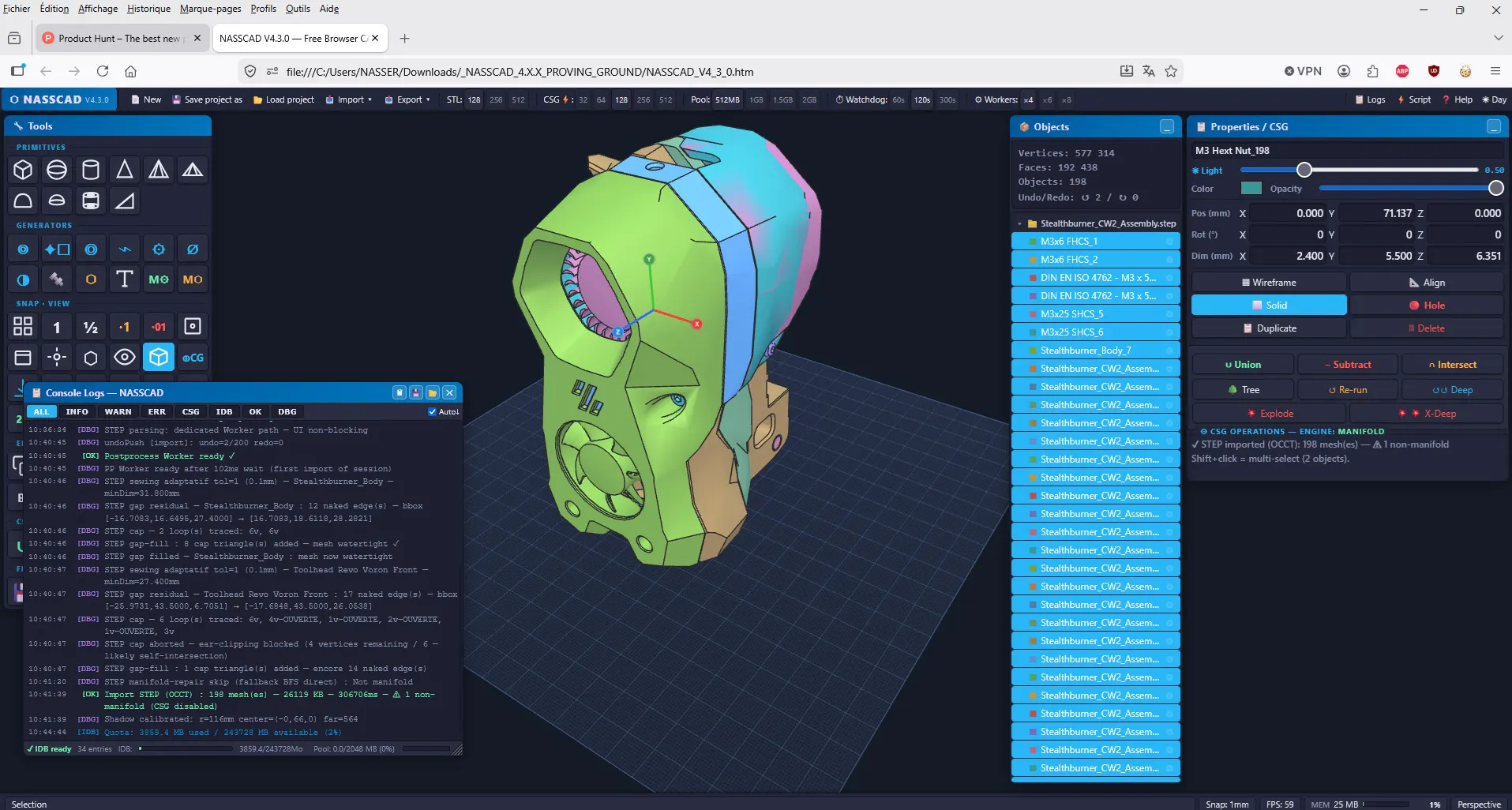Clear logs icon in Console Logs header
This screenshot has width=1512, height=810.
[400, 392]
